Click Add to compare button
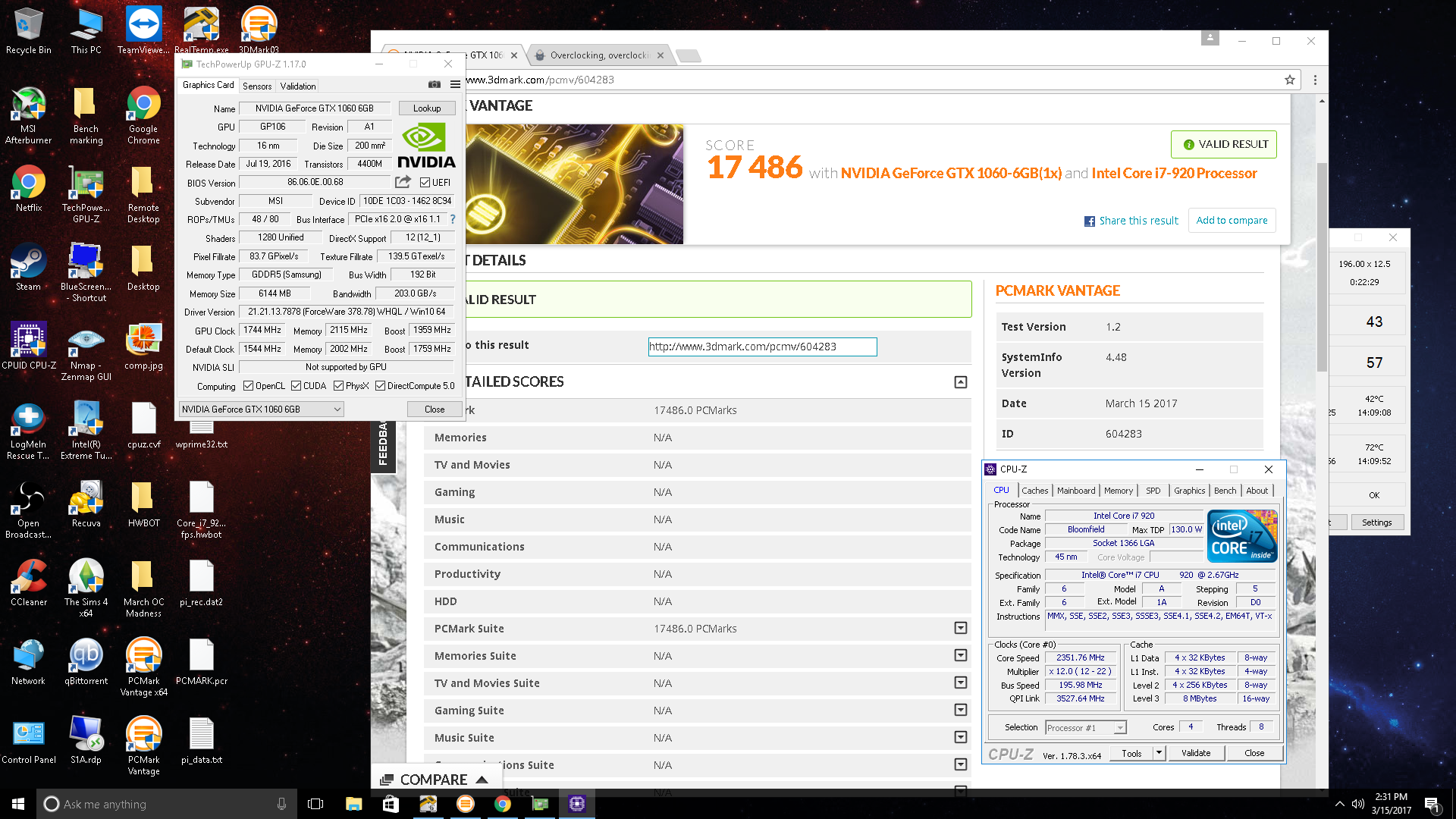1456x819 pixels. pos(1232,221)
